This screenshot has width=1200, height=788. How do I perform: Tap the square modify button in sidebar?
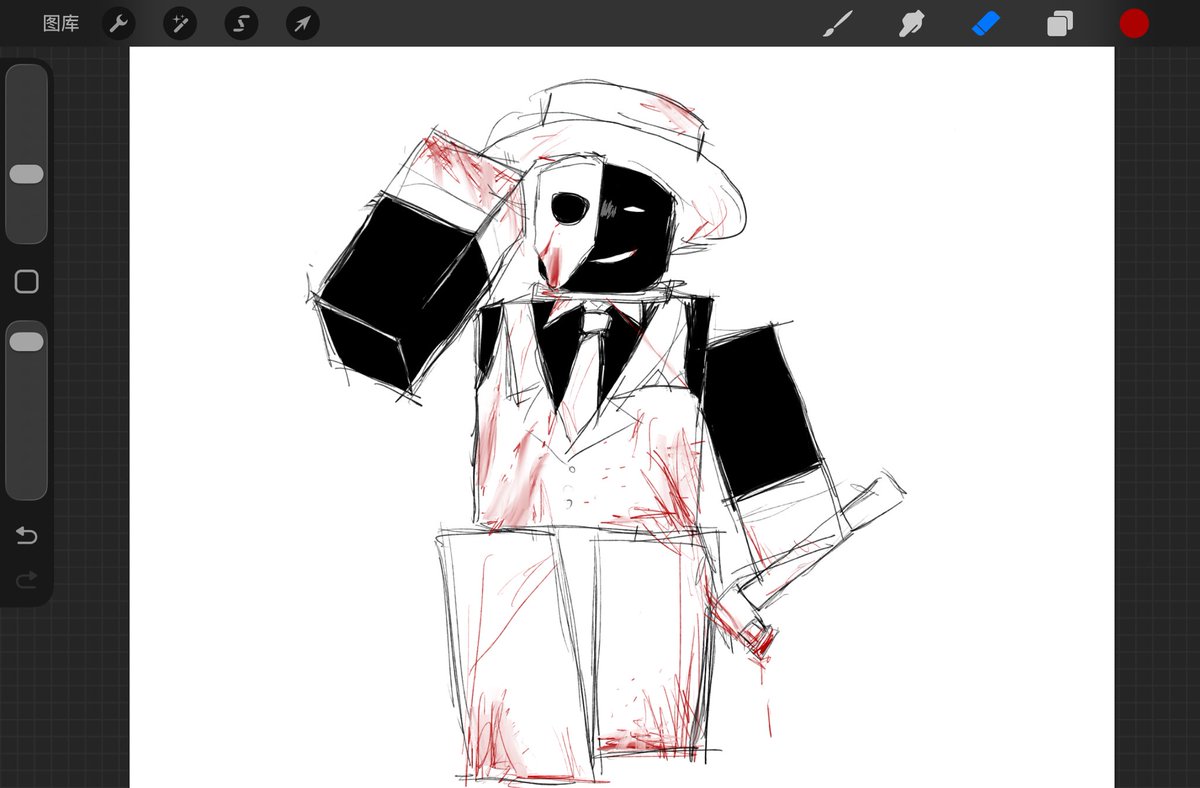(x=27, y=282)
